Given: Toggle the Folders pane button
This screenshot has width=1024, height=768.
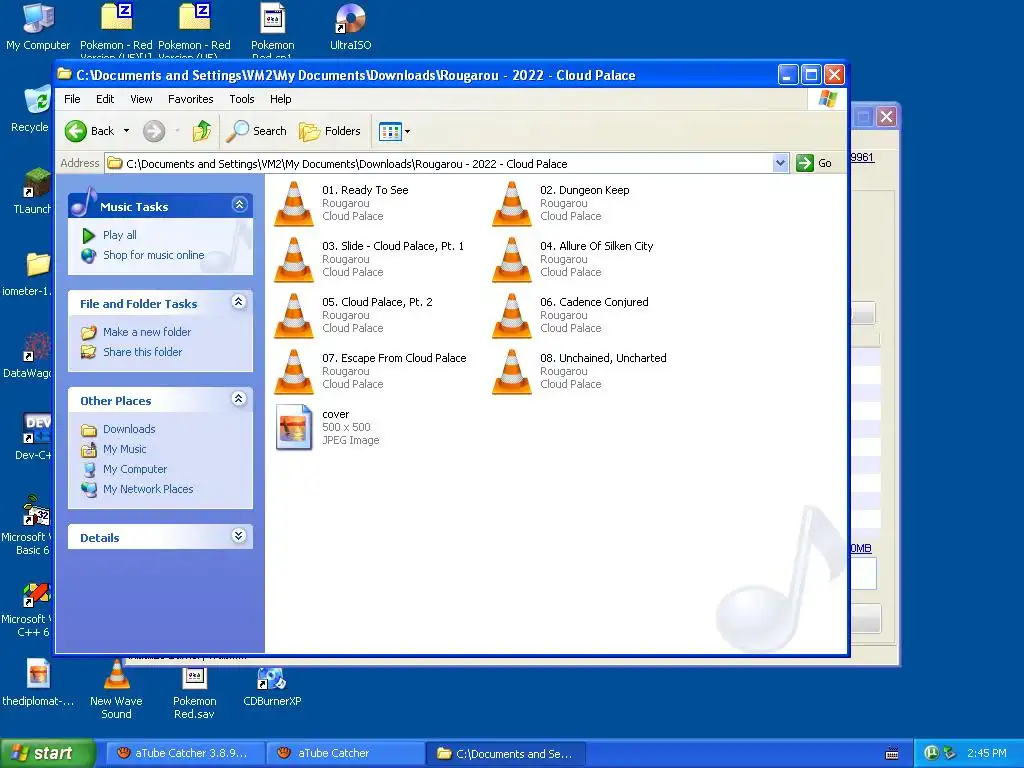Looking at the screenshot, I should click(x=330, y=131).
